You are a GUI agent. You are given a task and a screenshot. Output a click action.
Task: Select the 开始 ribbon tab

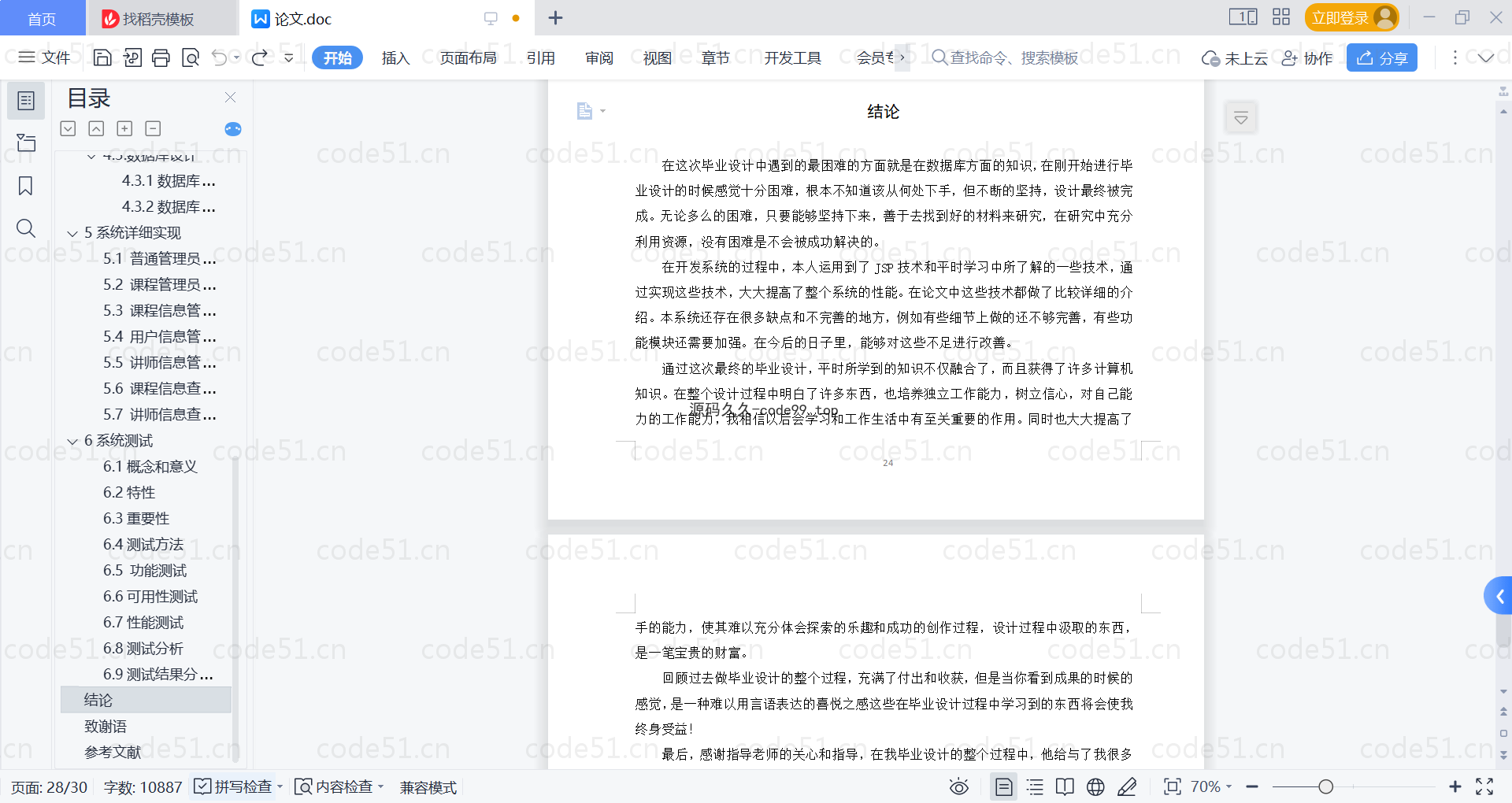pyautogui.click(x=337, y=57)
